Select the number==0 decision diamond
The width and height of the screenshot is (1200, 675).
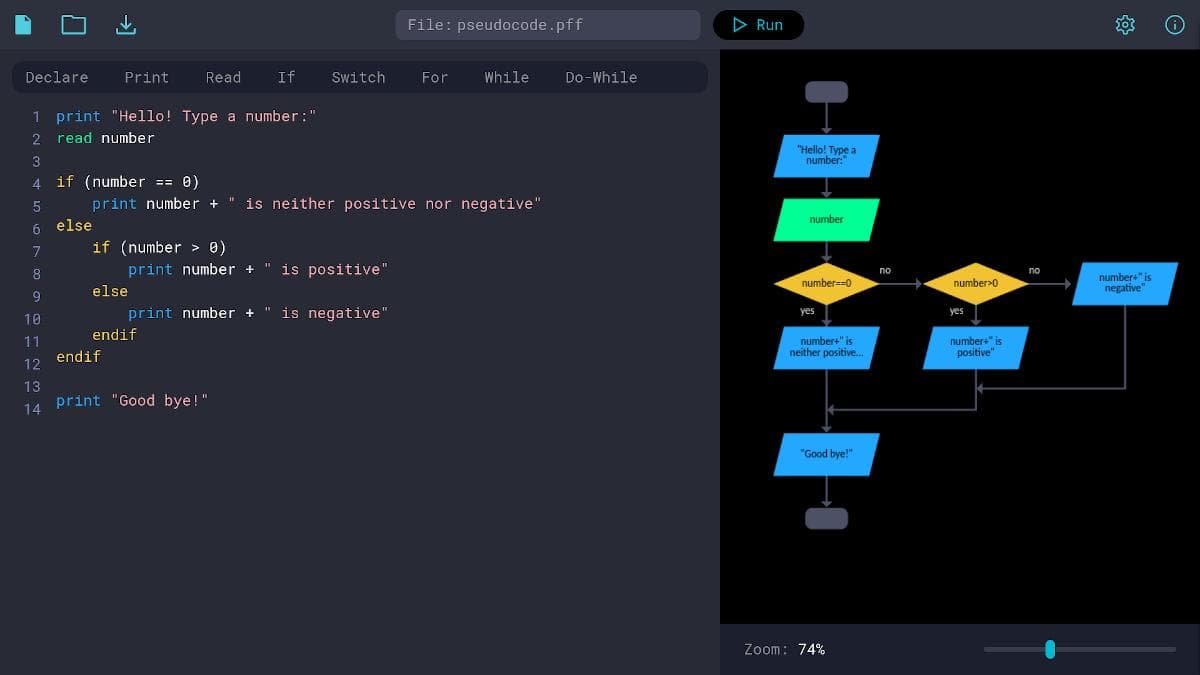click(826, 284)
